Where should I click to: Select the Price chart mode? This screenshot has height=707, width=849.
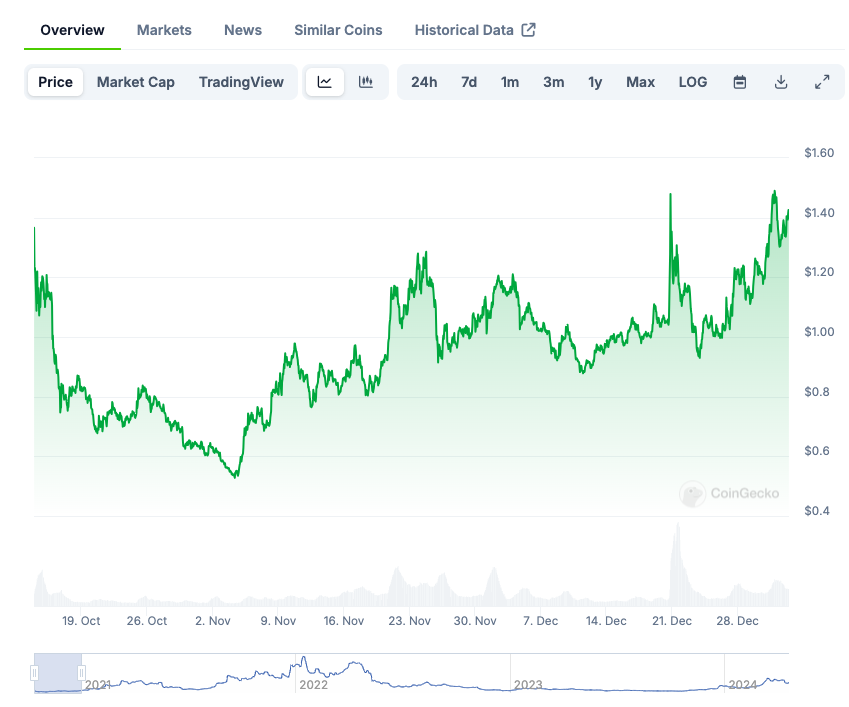pos(55,82)
